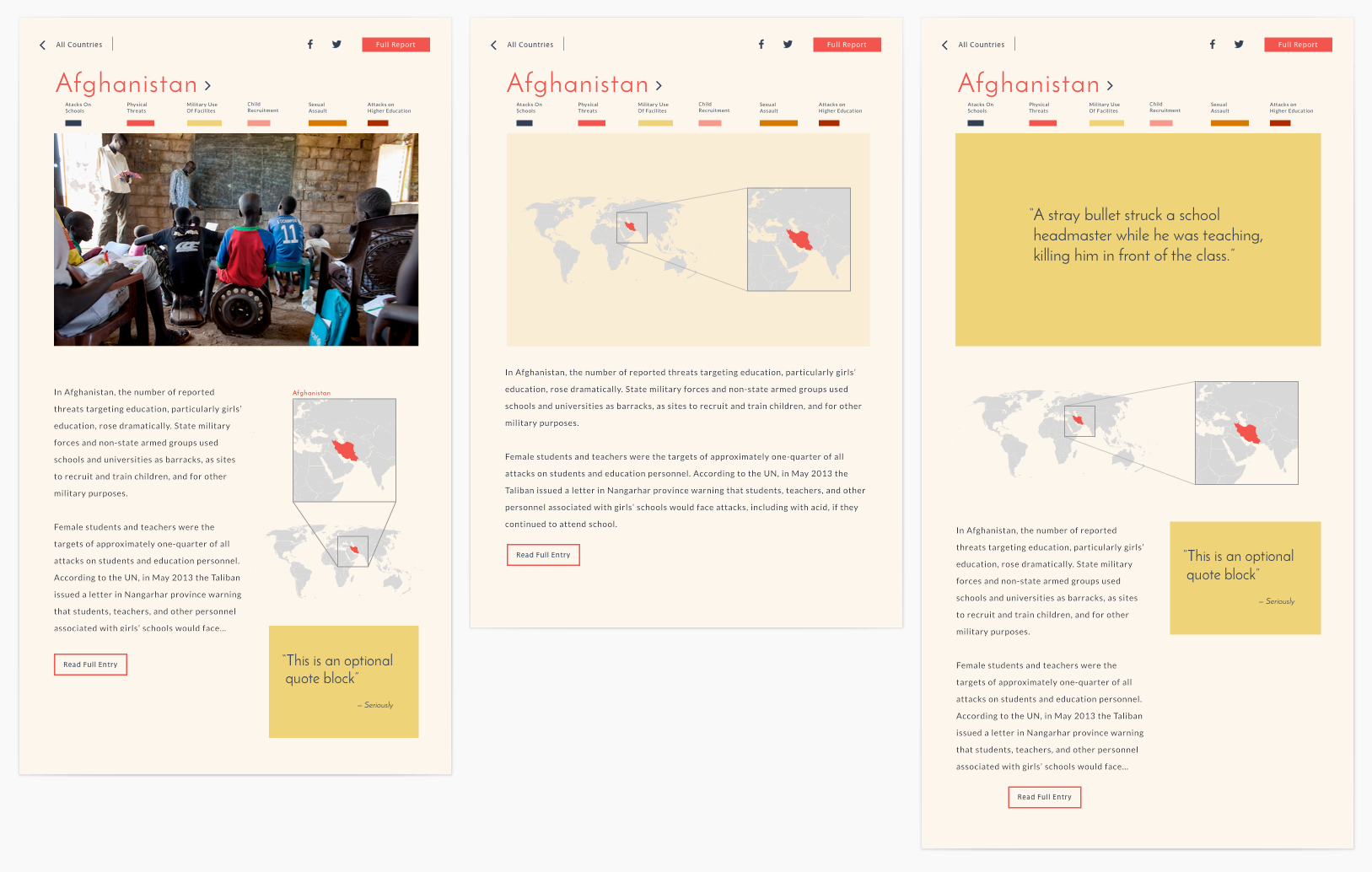Click Afghanistan title in large-map mockup
The width and height of the screenshot is (1372, 872).
578,84
